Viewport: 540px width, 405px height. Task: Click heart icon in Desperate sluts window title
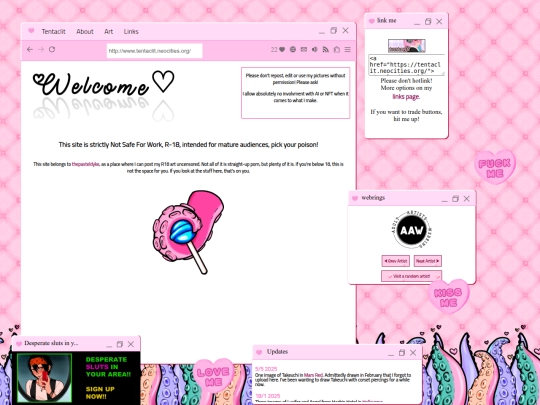[x=19, y=344]
